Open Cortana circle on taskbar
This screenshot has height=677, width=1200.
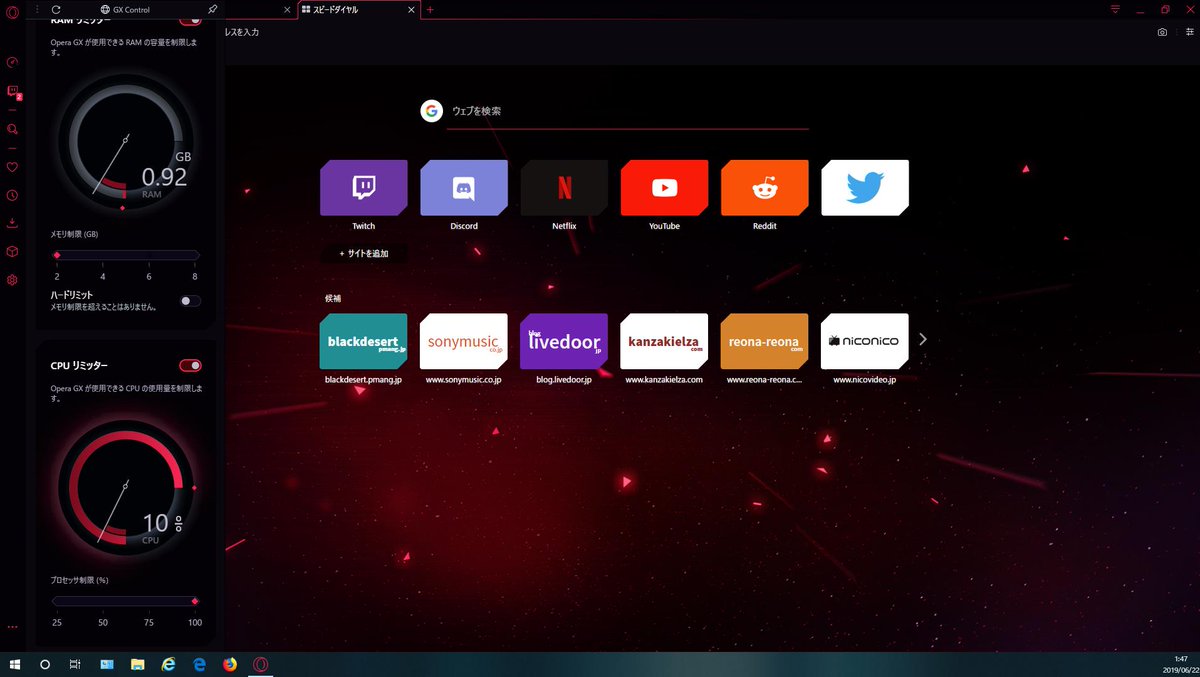(x=45, y=664)
